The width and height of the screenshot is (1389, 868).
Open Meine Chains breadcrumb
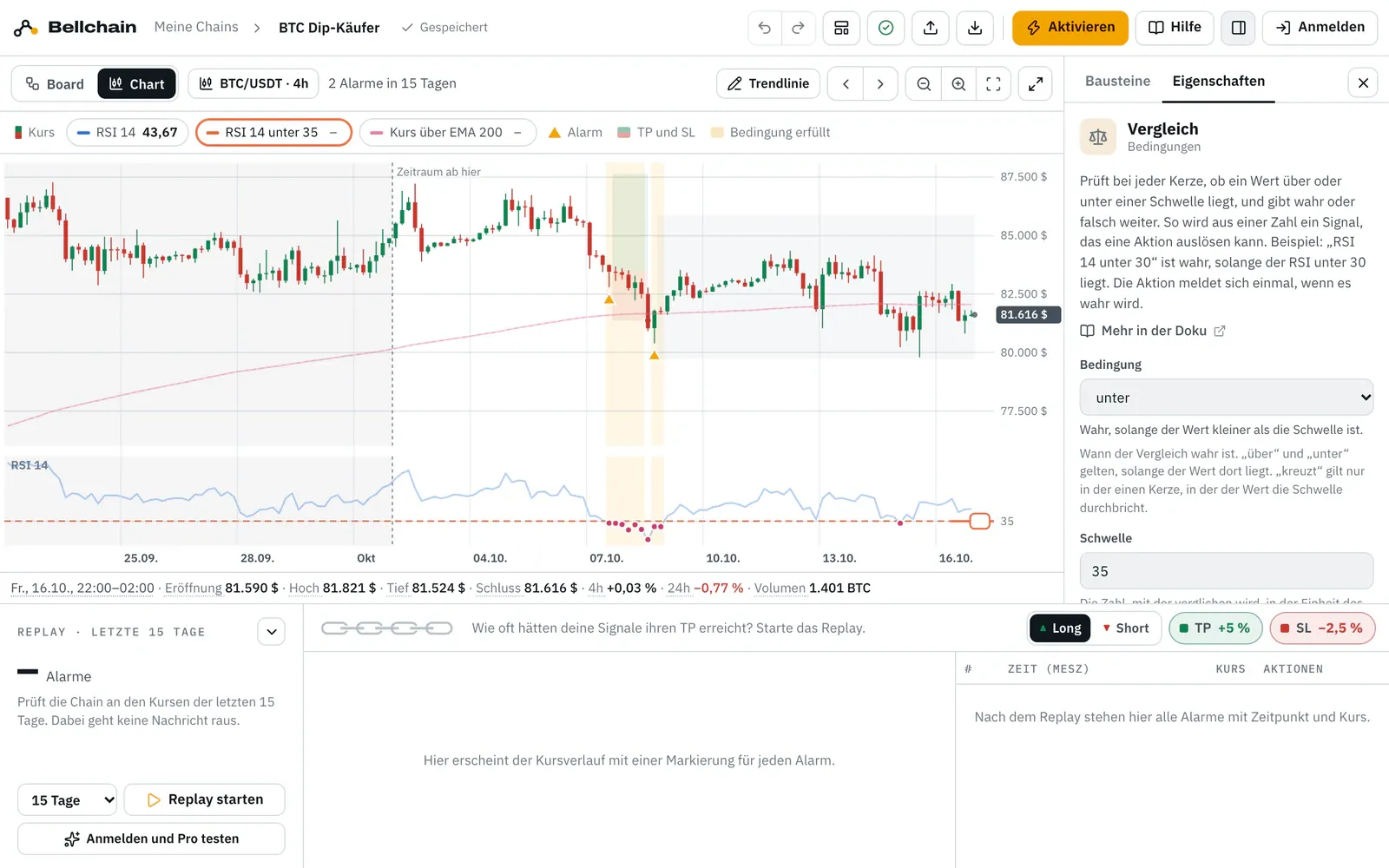(196, 27)
